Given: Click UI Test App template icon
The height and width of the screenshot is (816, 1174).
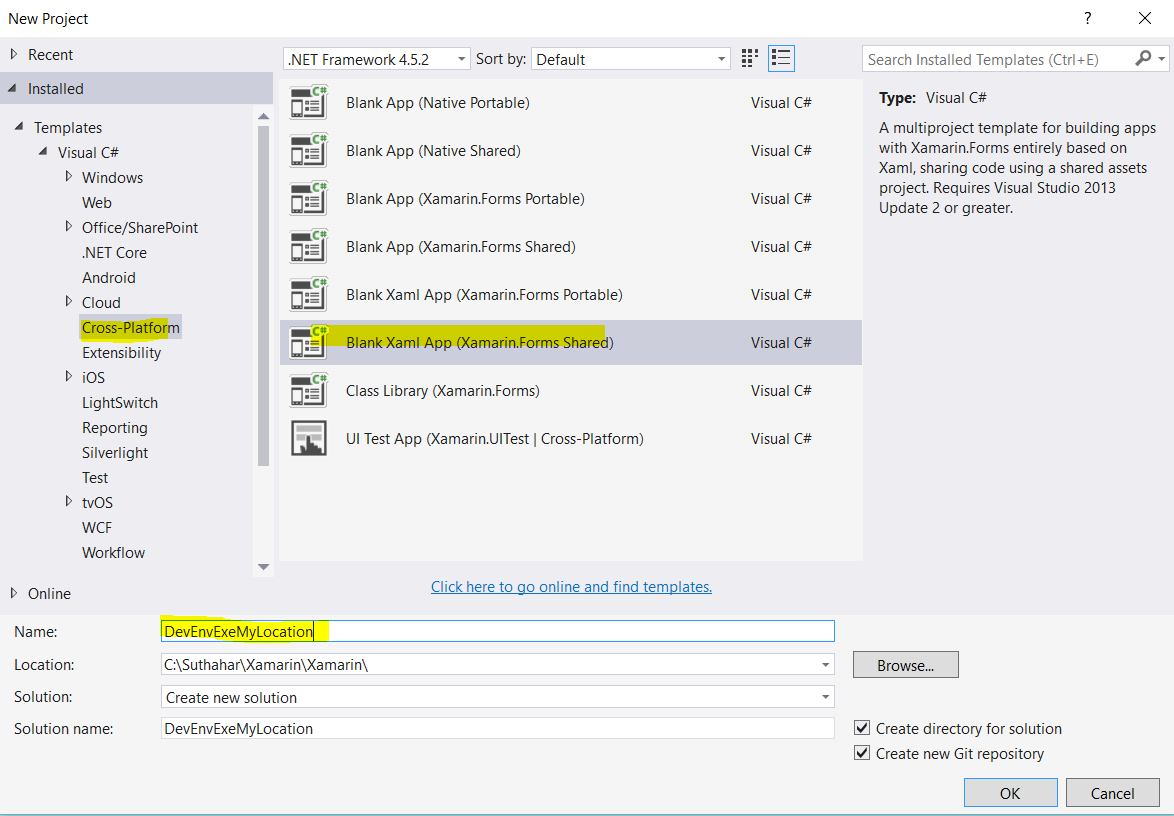Looking at the screenshot, I should click(308, 439).
